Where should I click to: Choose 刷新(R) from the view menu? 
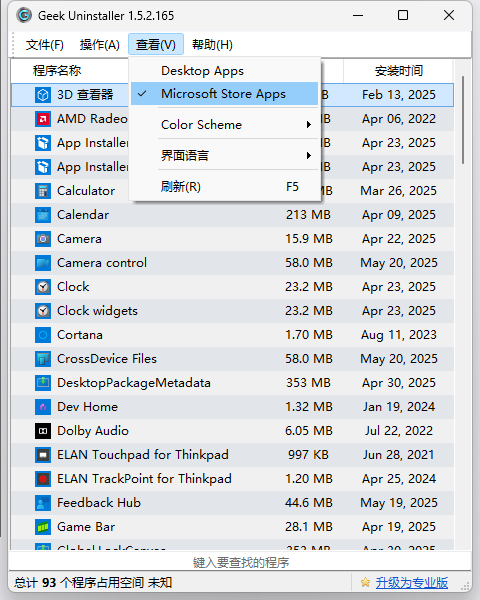click(224, 187)
